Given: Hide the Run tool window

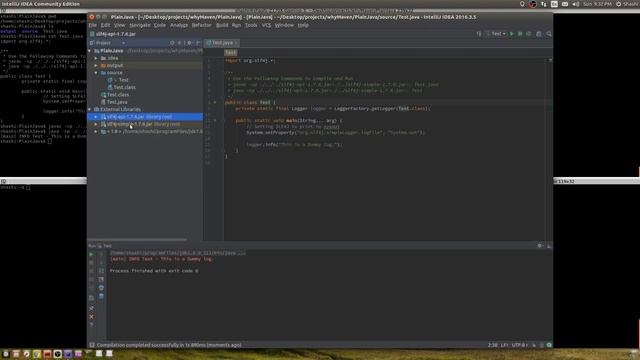Looking at the screenshot, I should 549,246.
